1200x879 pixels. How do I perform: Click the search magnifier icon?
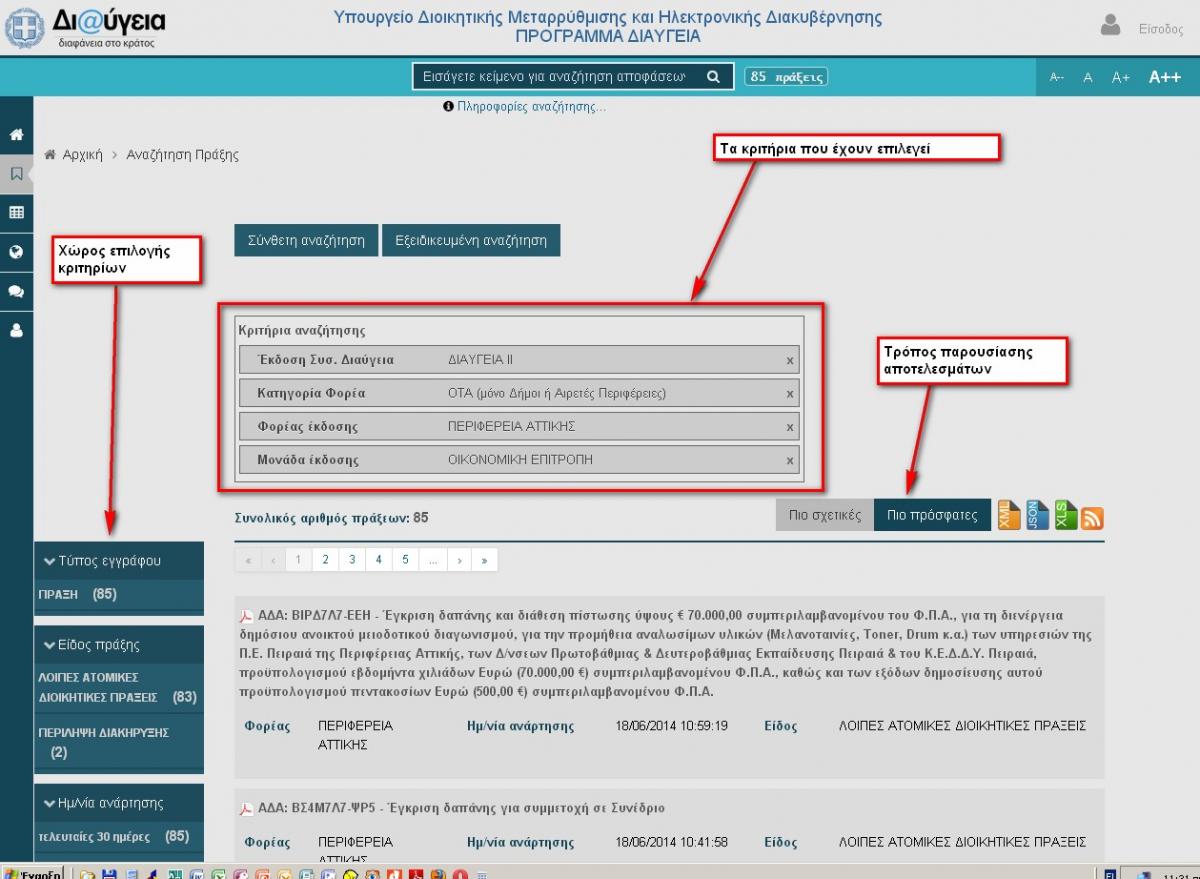[713, 77]
